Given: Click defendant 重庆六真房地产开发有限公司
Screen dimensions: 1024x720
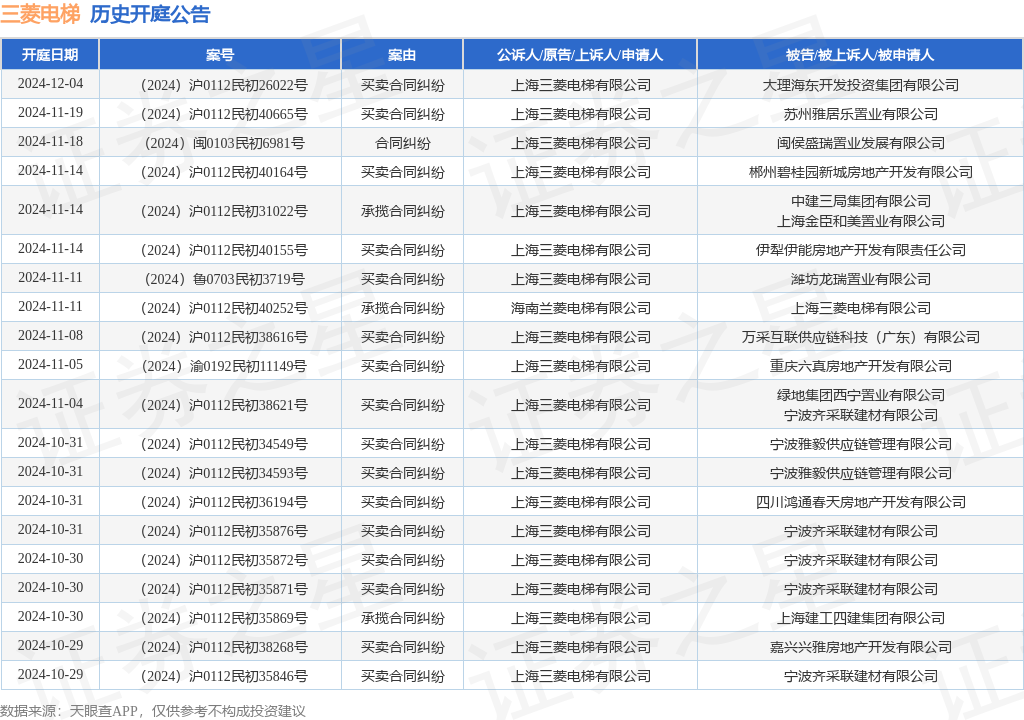Looking at the screenshot, I should click(861, 367).
